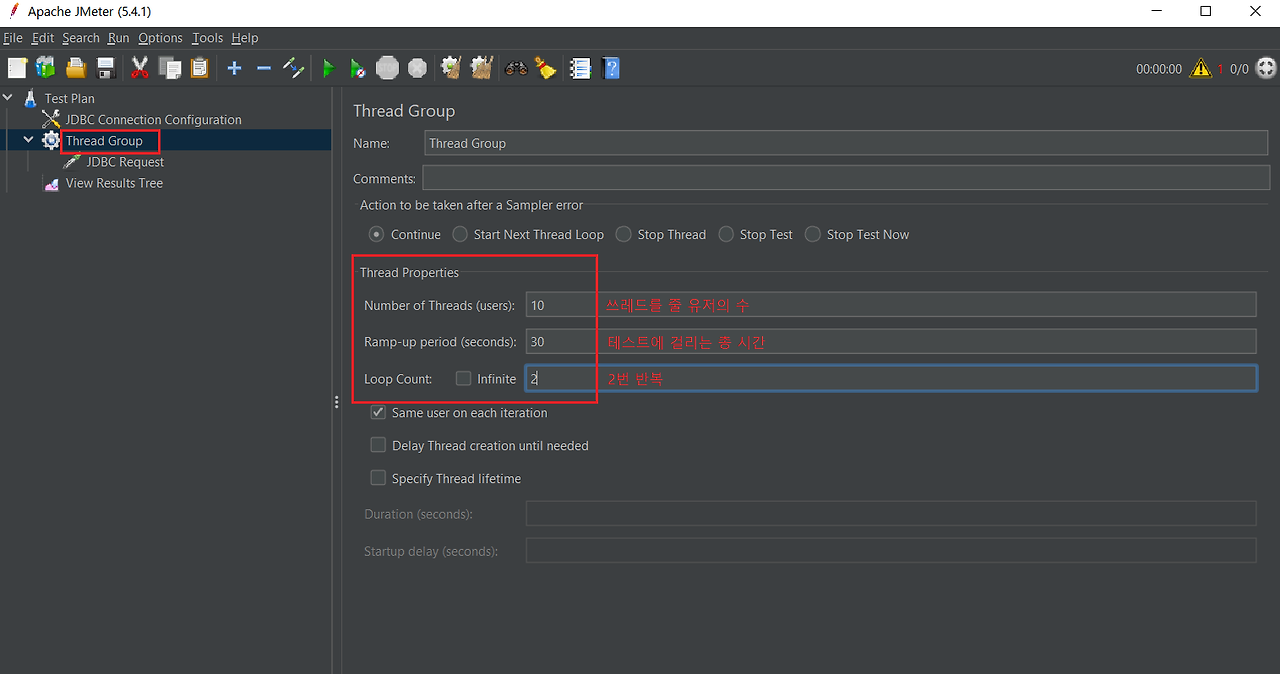Click the Open file folder icon
Screen dimensions: 1280x674
(x=76, y=68)
